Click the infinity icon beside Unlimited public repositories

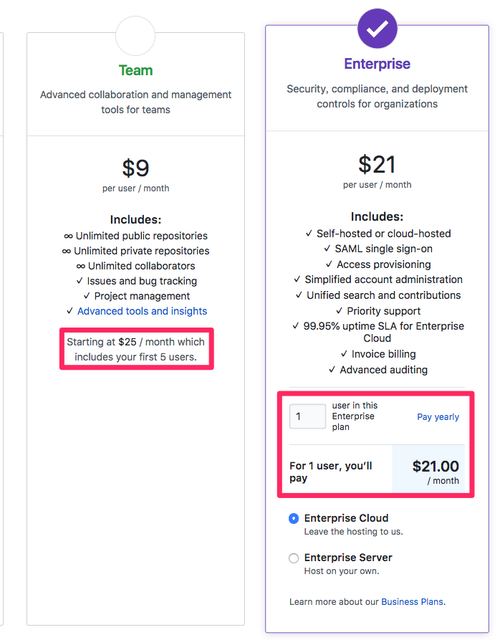pyautogui.click(x=68, y=236)
